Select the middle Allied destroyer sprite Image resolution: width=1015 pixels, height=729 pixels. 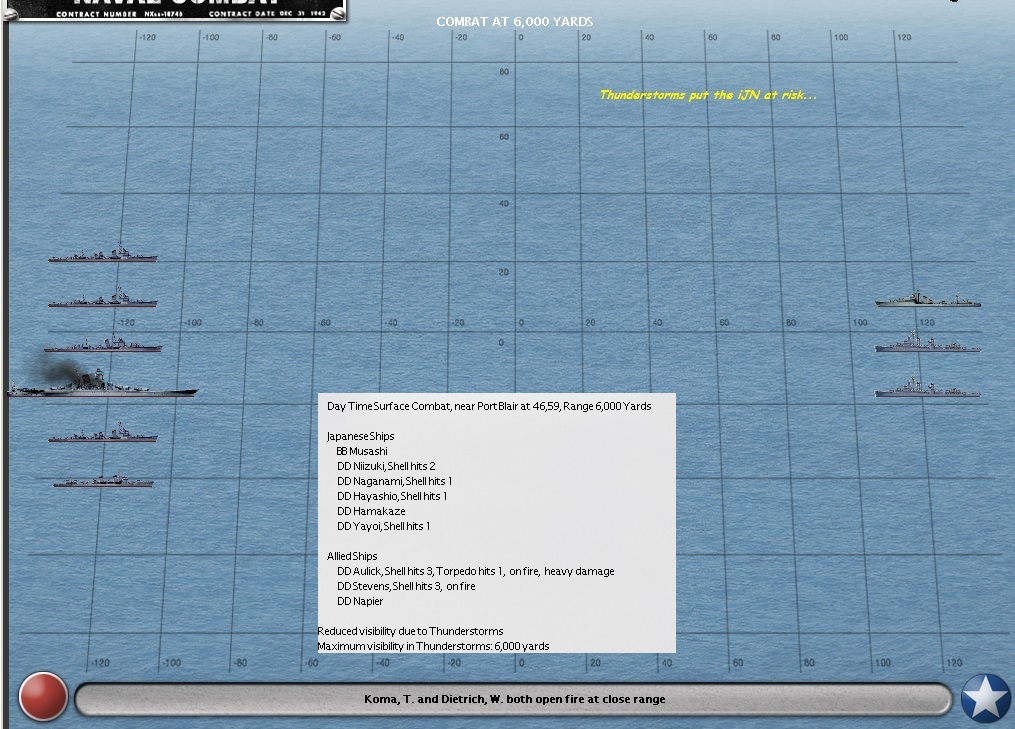point(928,342)
